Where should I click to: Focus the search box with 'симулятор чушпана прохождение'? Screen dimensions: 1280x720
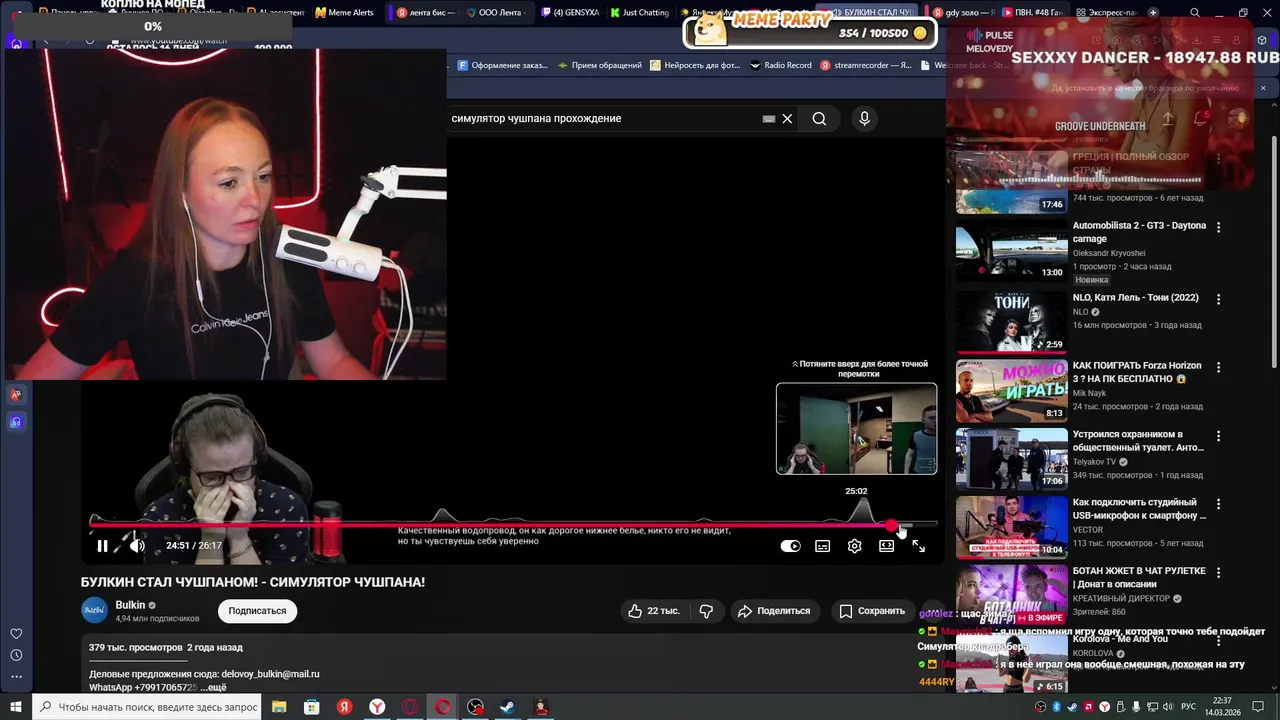pos(600,118)
